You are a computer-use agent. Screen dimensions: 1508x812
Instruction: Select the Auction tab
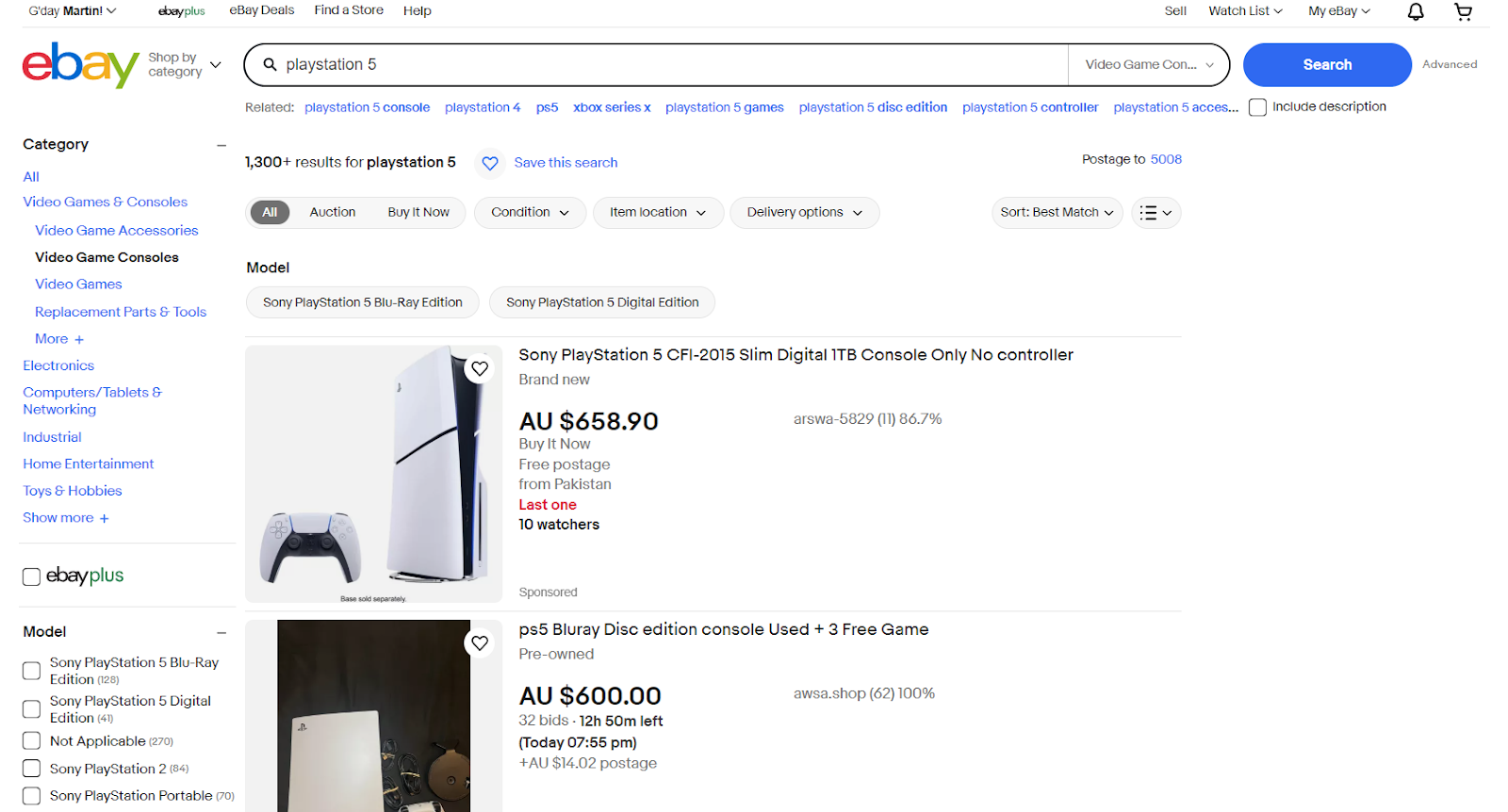pyautogui.click(x=333, y=213)
